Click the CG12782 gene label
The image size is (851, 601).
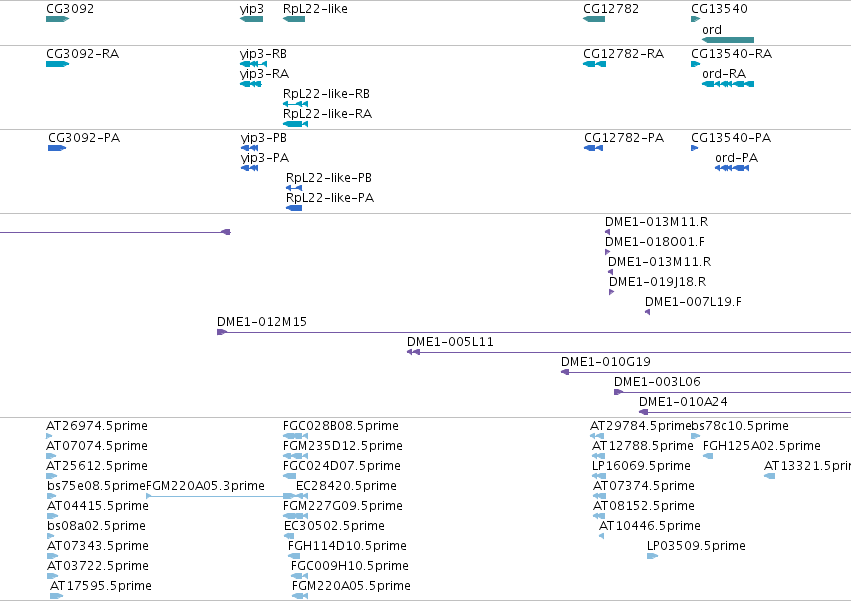point(611,9)
